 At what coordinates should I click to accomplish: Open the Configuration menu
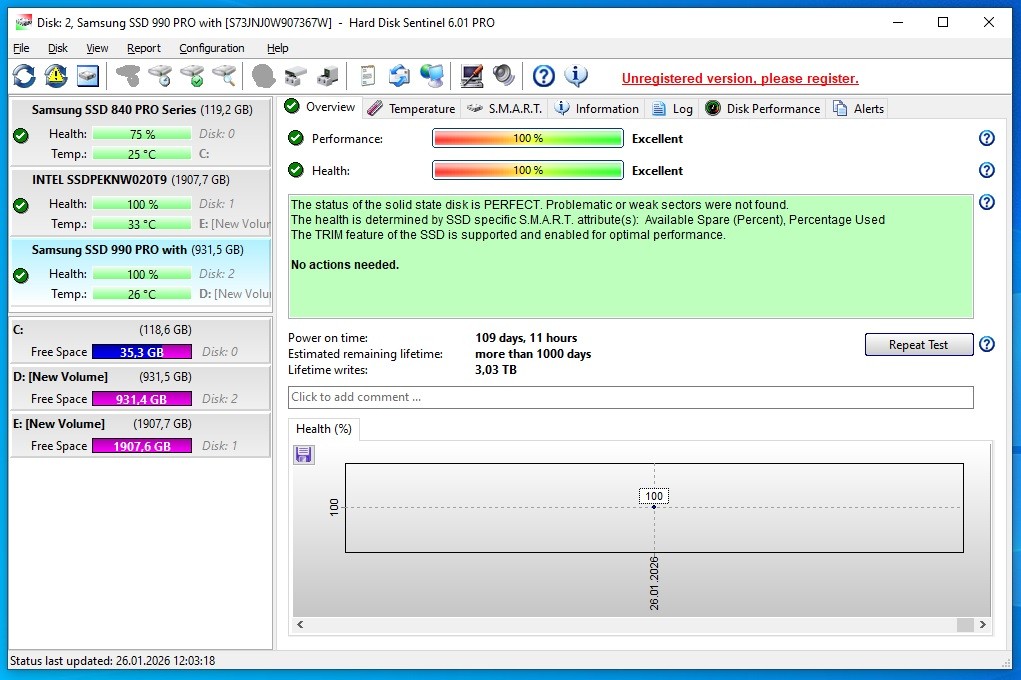(x=211, y=48)
